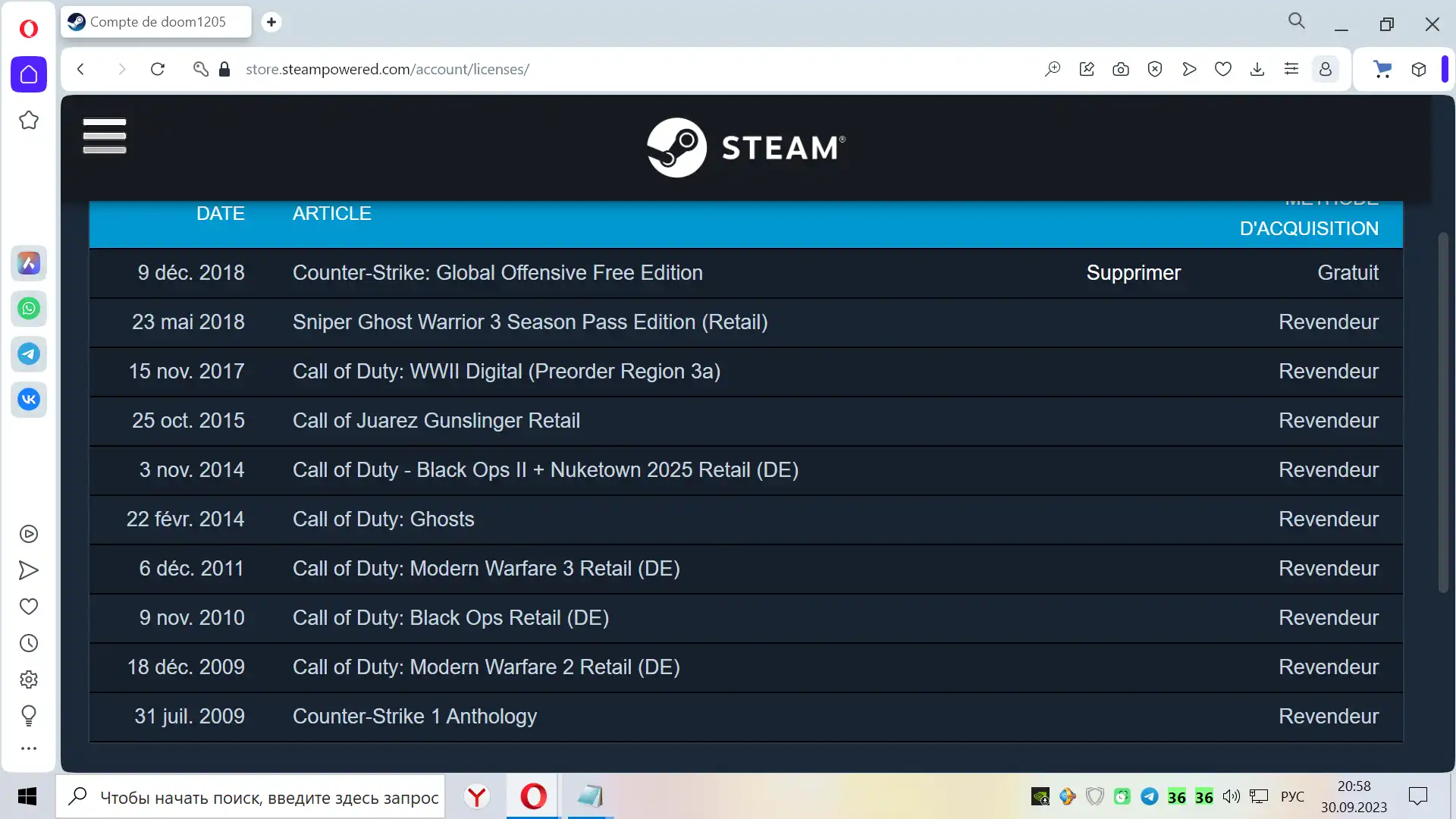Open VK messenger in the sidebar
Image resolution: width=1456 pixels, height=819 pixels.
tap(29, 399)
